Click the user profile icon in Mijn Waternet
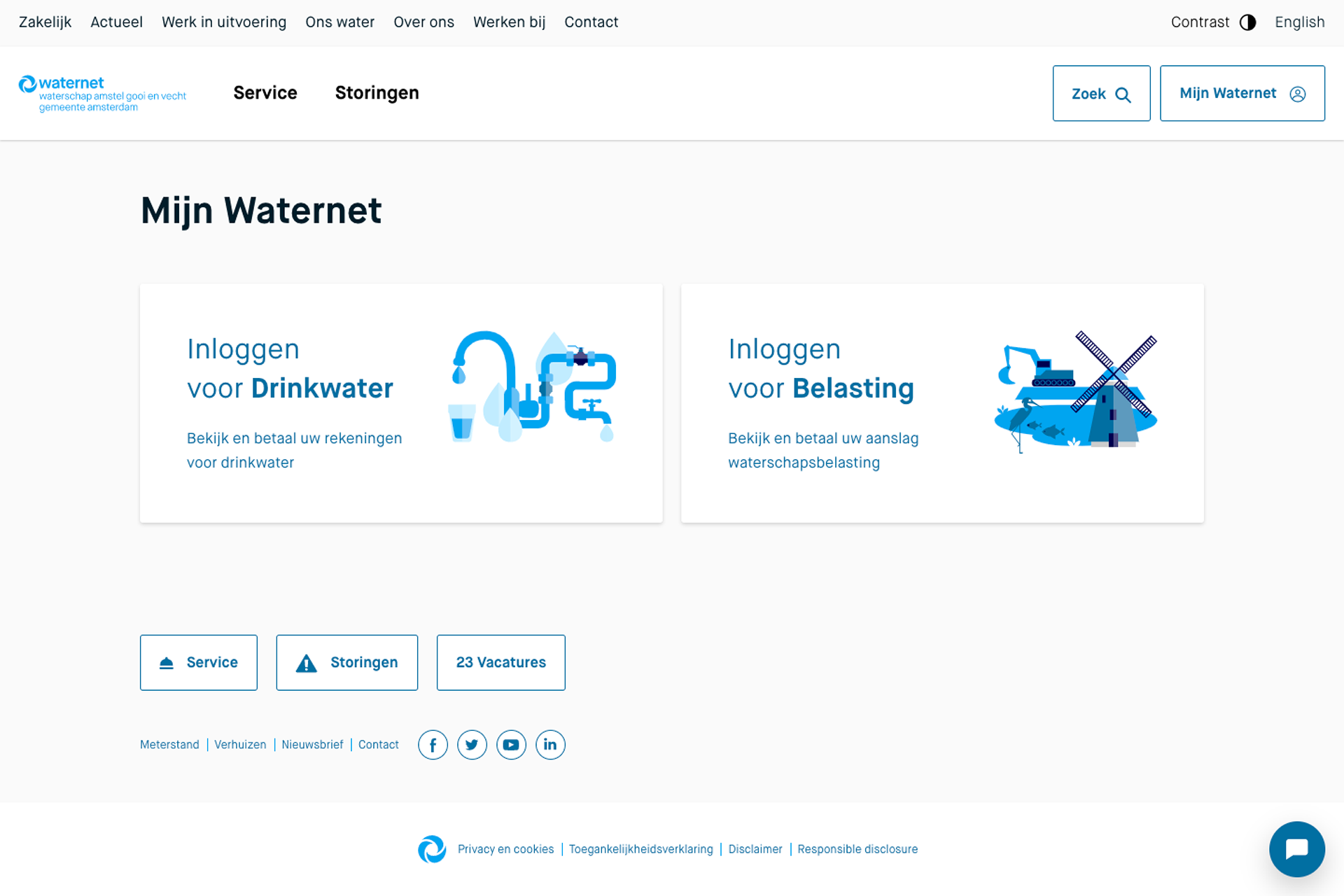1344x896 pixels. click(x=1297, y=94)
